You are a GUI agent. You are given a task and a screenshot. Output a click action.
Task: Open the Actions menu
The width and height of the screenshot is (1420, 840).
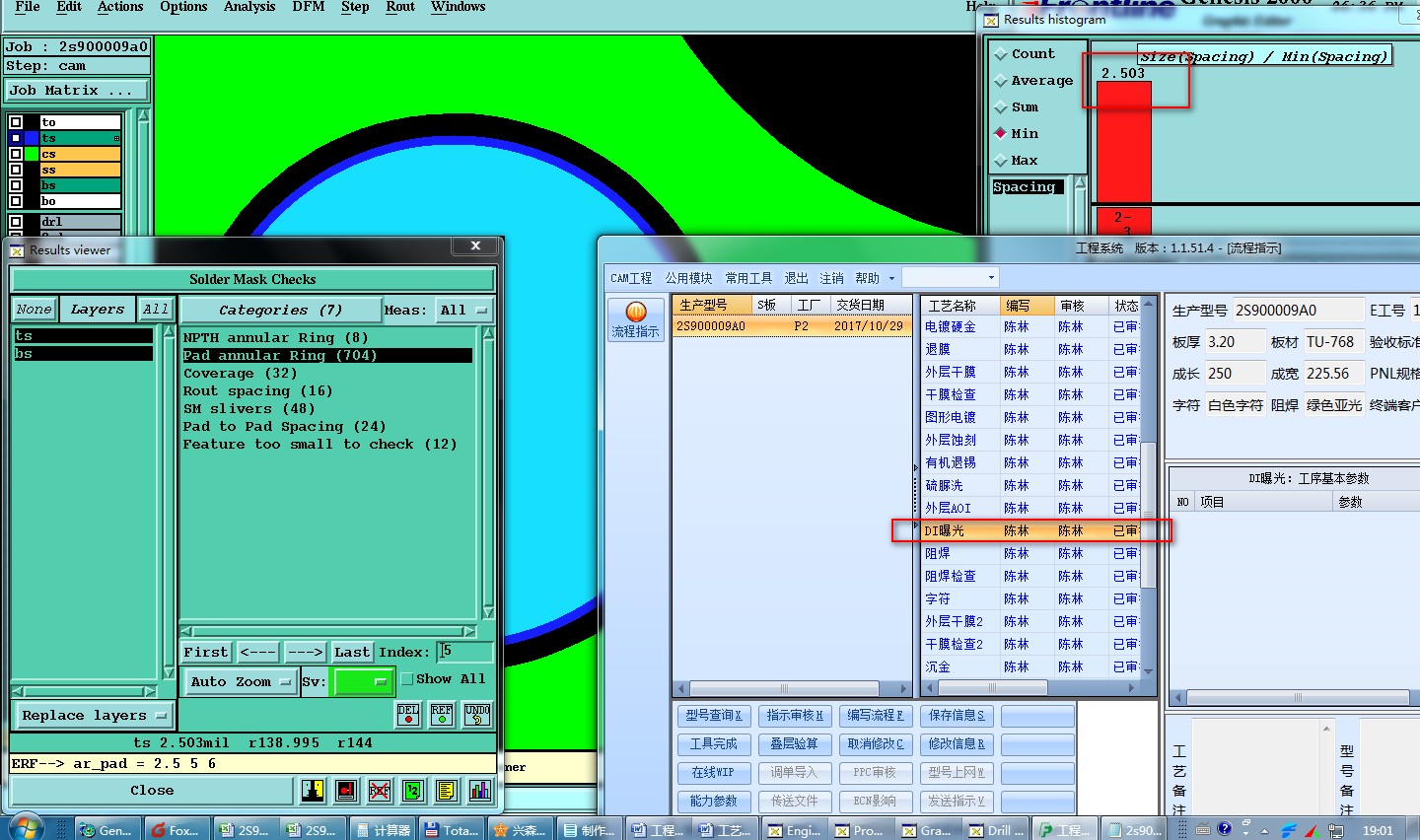click(120, 7)
